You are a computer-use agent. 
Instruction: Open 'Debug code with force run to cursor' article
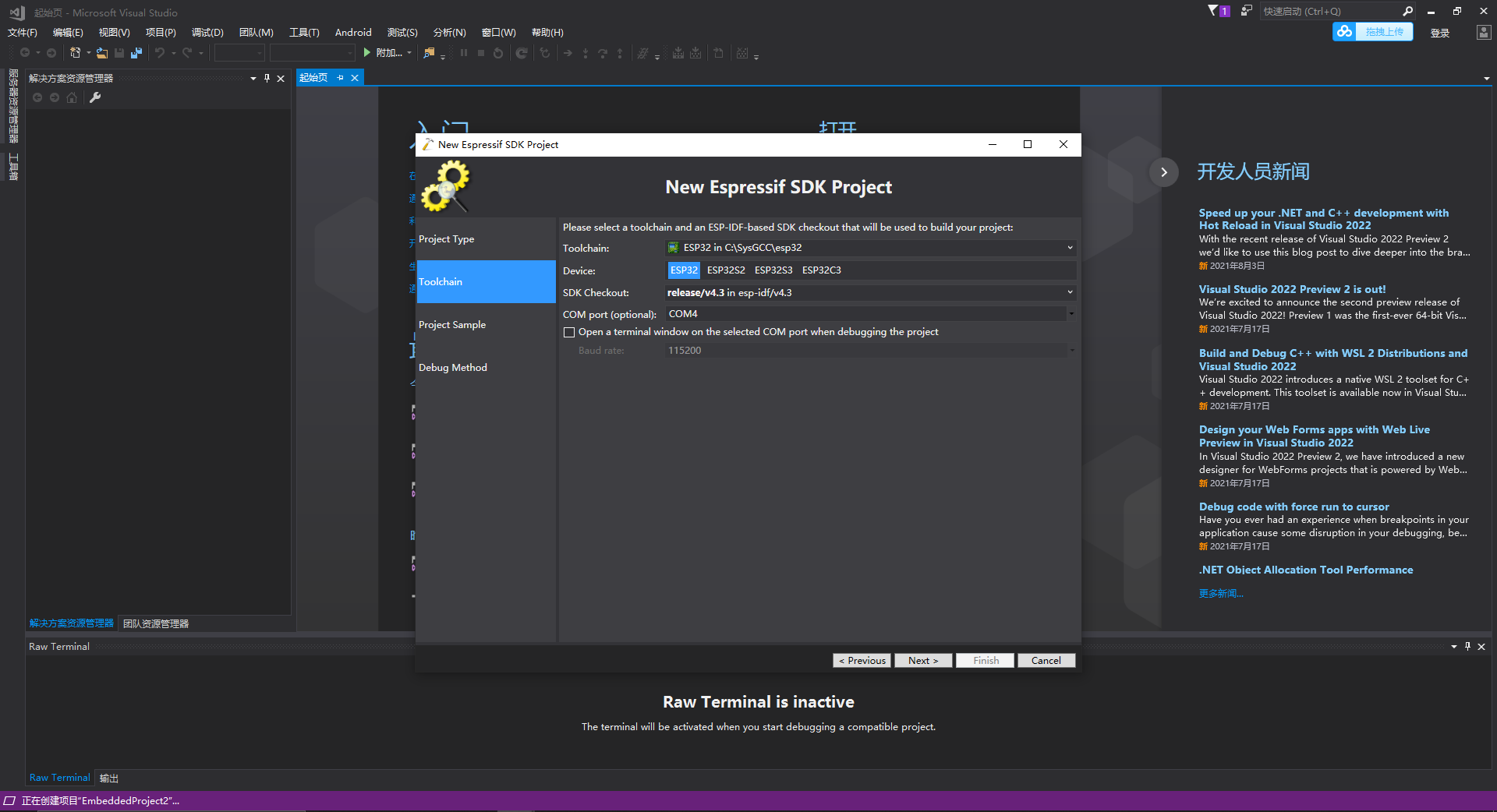click(x=1294, y=507)
